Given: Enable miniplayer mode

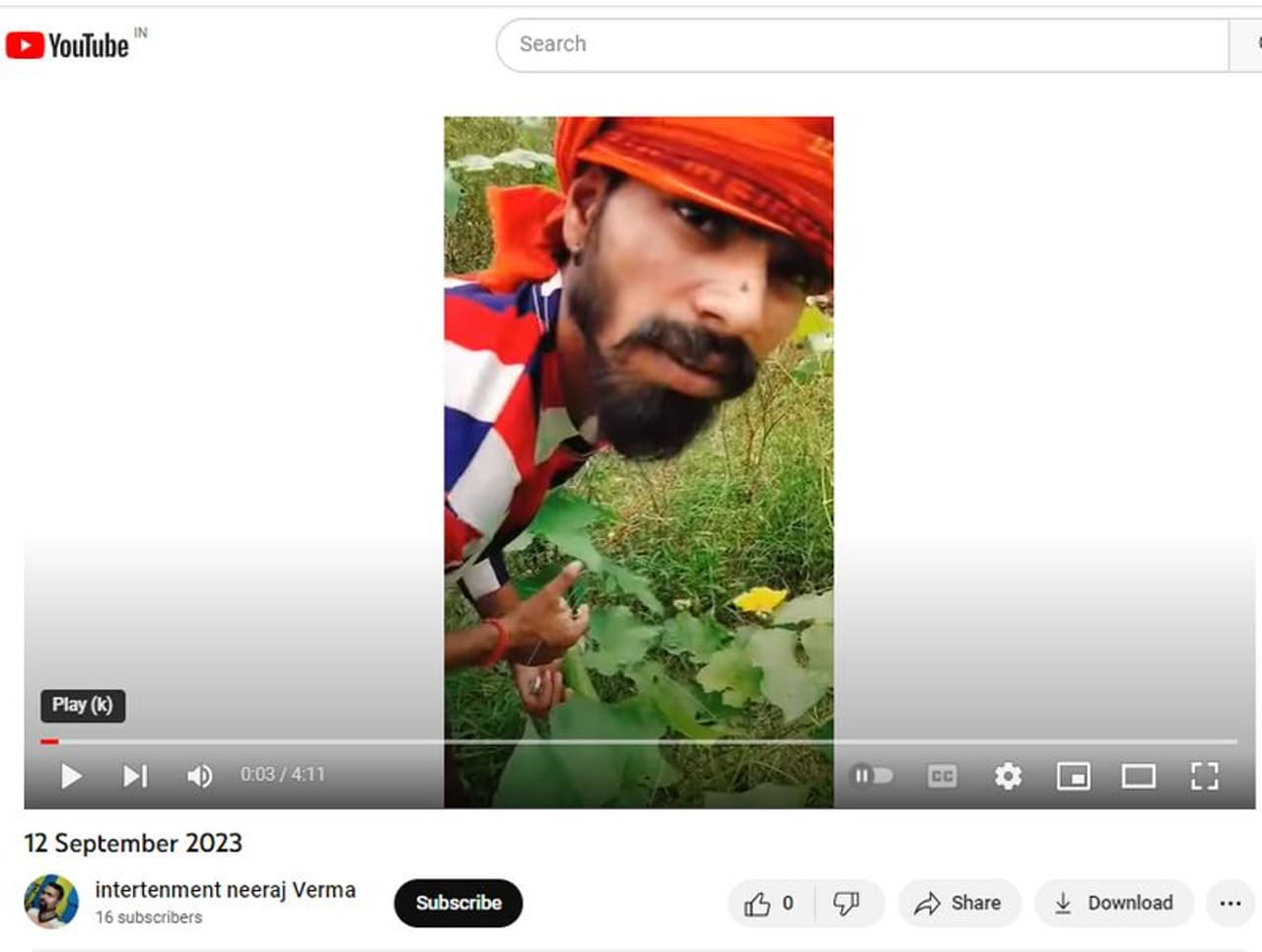Looking at the screenshot, I should [1073, 777].
